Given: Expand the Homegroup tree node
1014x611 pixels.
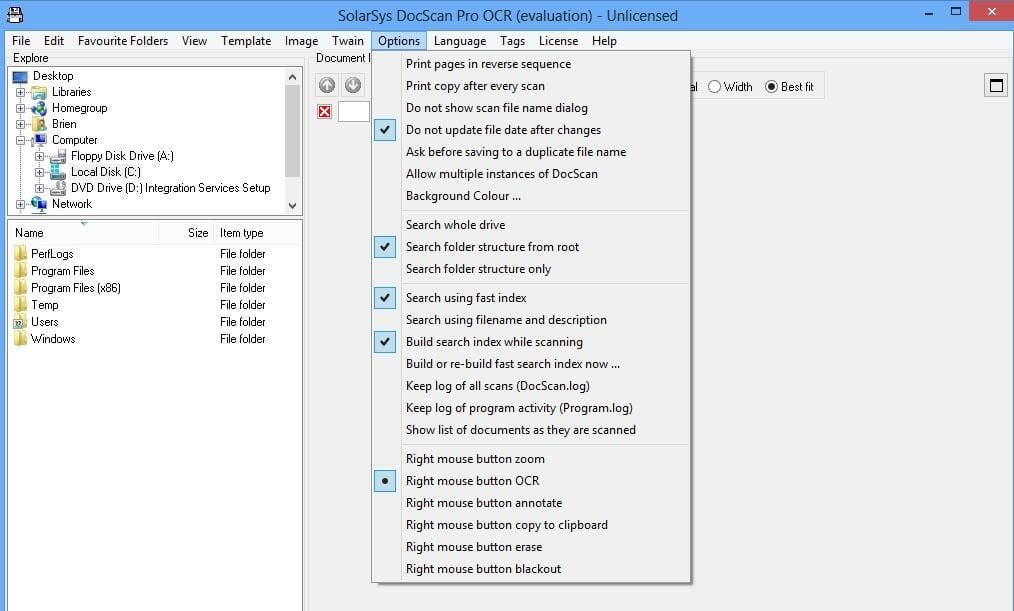Looking at the screenshot, I should coord(20,109).
